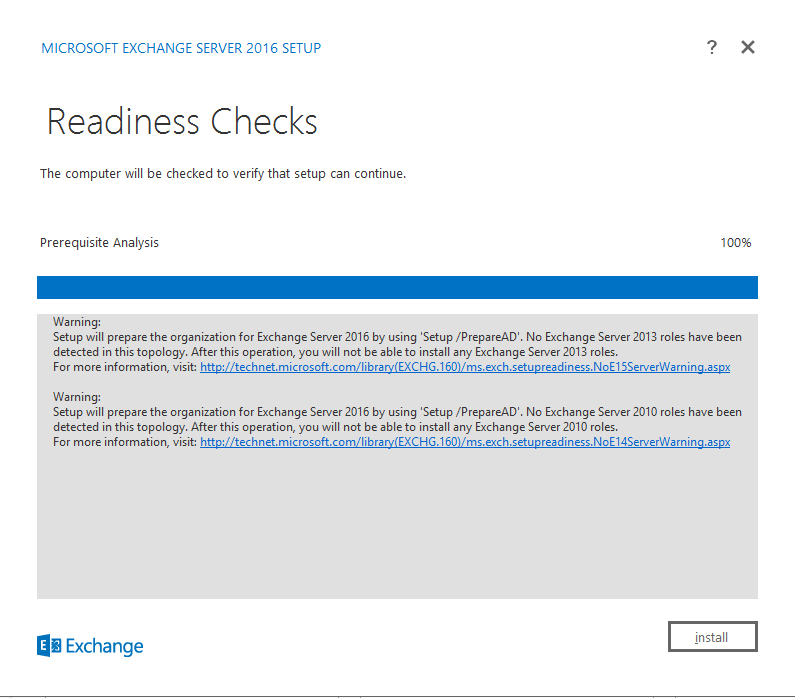This screenshot has width=795, height=698.
Task: Open the NoE15ServerWarning technet link
Action: point(465,367)
